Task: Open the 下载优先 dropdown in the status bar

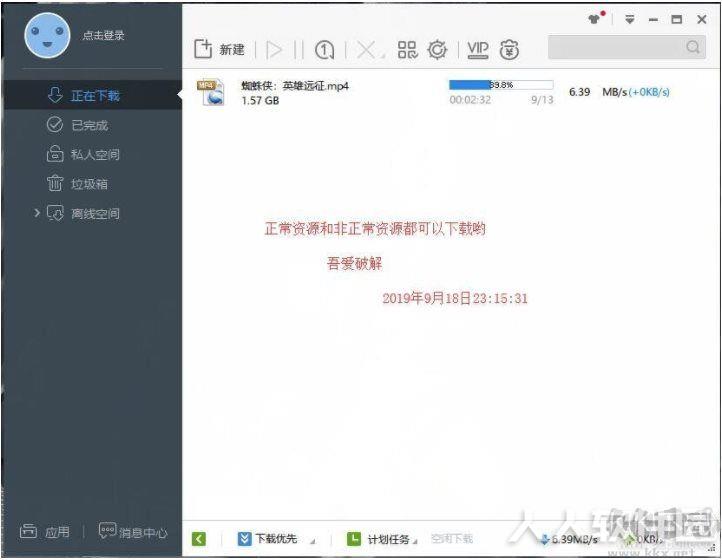Action: click(276, 539)
